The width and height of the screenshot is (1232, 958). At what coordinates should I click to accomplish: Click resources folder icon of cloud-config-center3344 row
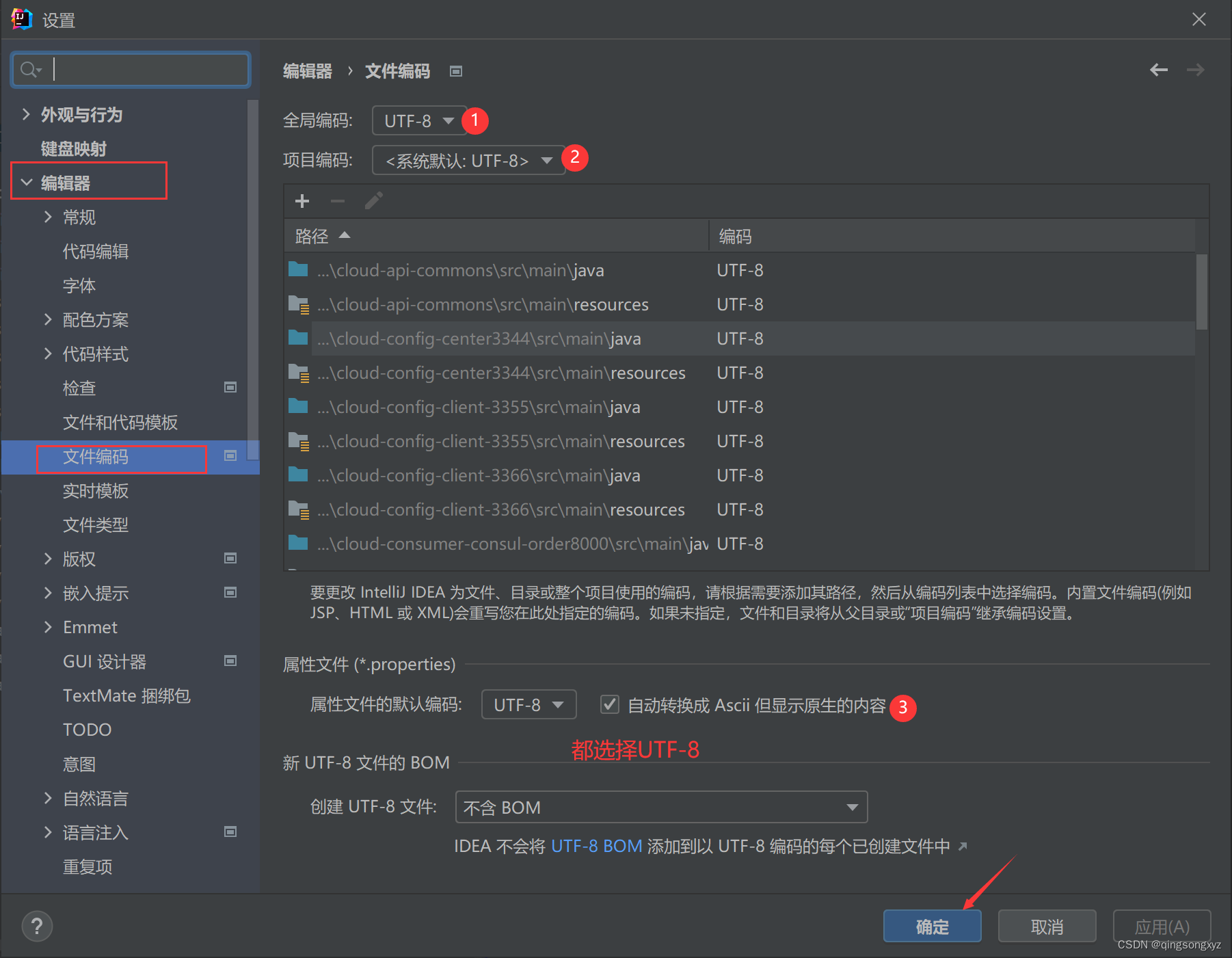(x=298, y=373)
